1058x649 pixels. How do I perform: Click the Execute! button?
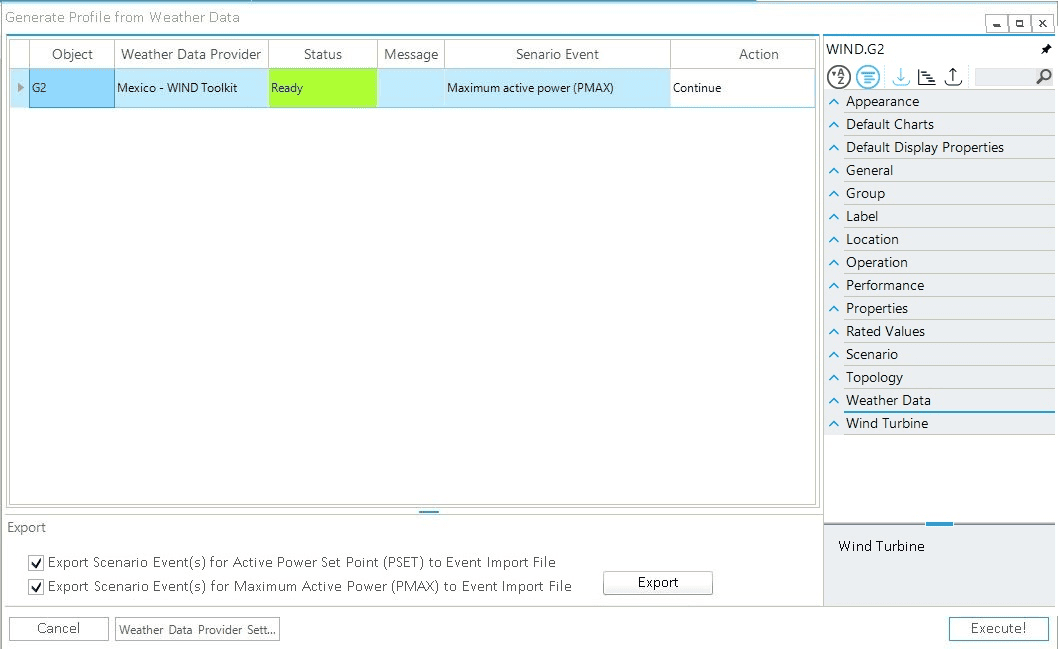[x=998, y=629]
